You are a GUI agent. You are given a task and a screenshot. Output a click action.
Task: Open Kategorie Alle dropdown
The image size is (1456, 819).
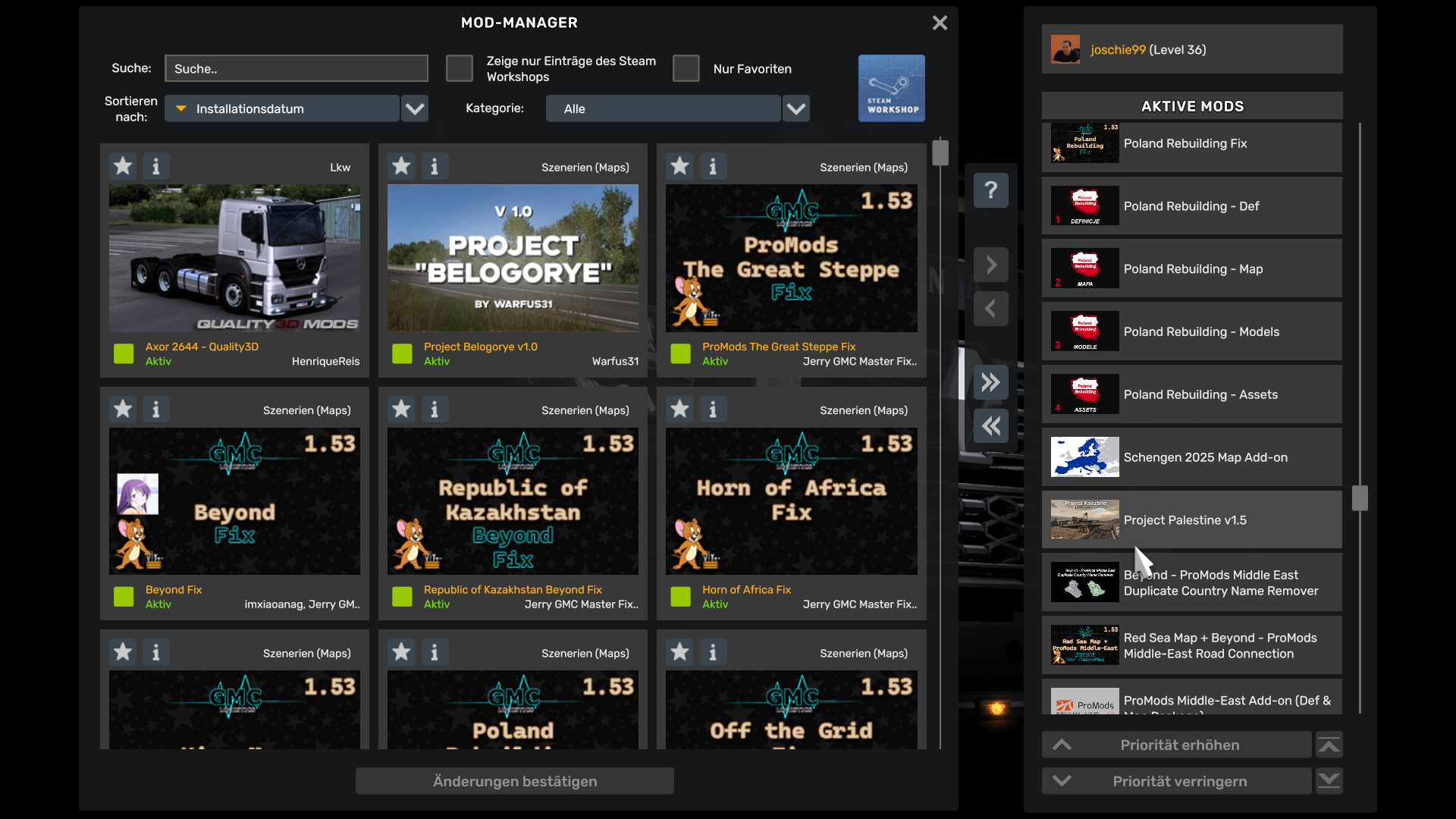coord(664,108)
